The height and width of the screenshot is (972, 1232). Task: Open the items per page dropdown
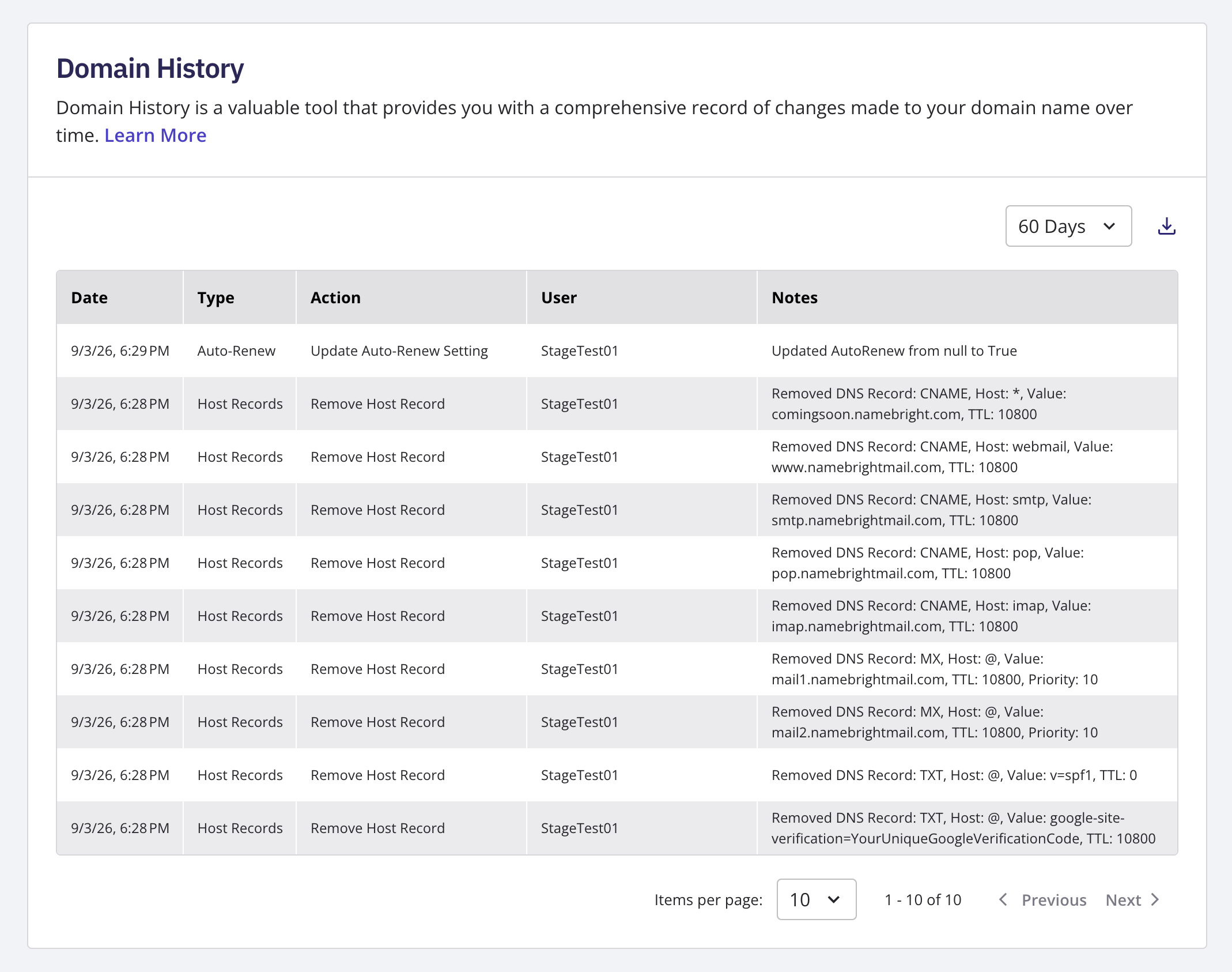click(x=816, y=899)
